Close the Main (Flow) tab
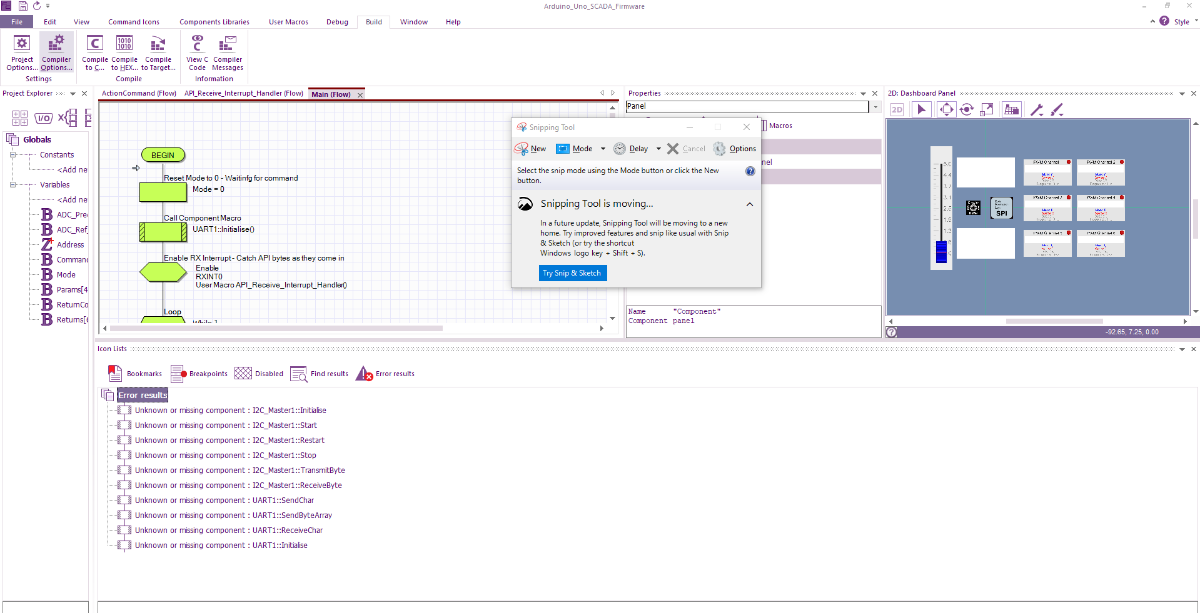Screen dimensions: 1200x613 [360, 94]
